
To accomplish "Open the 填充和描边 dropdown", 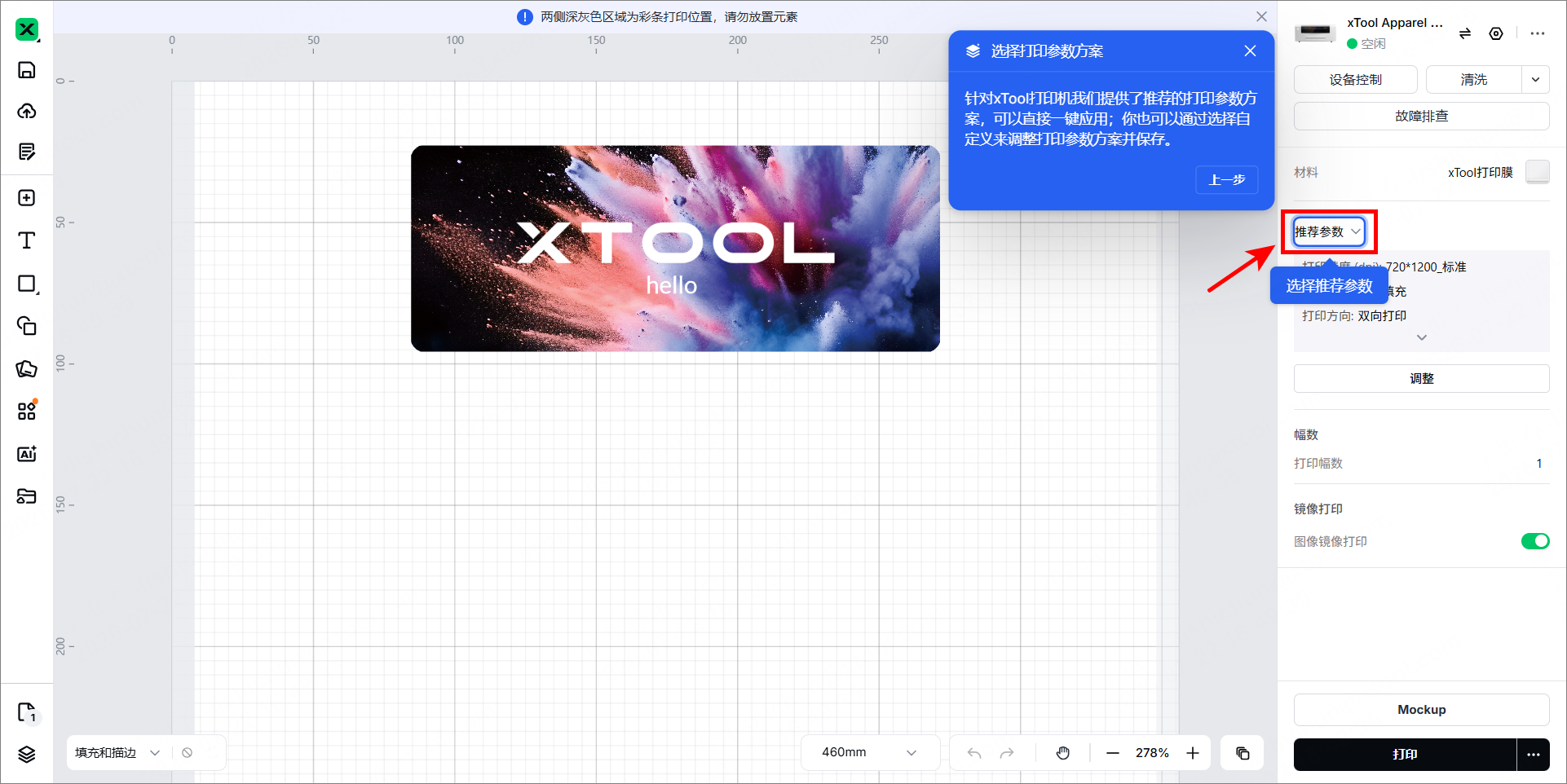I will [117, 753].
